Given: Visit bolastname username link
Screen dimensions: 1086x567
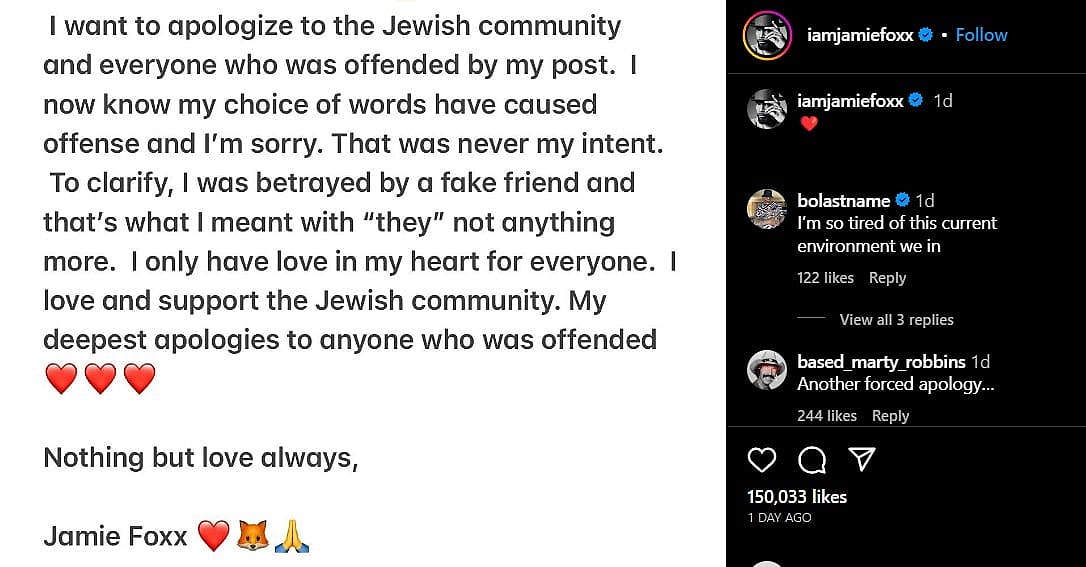Looking at the screenshot, I should tap(843, 201).
